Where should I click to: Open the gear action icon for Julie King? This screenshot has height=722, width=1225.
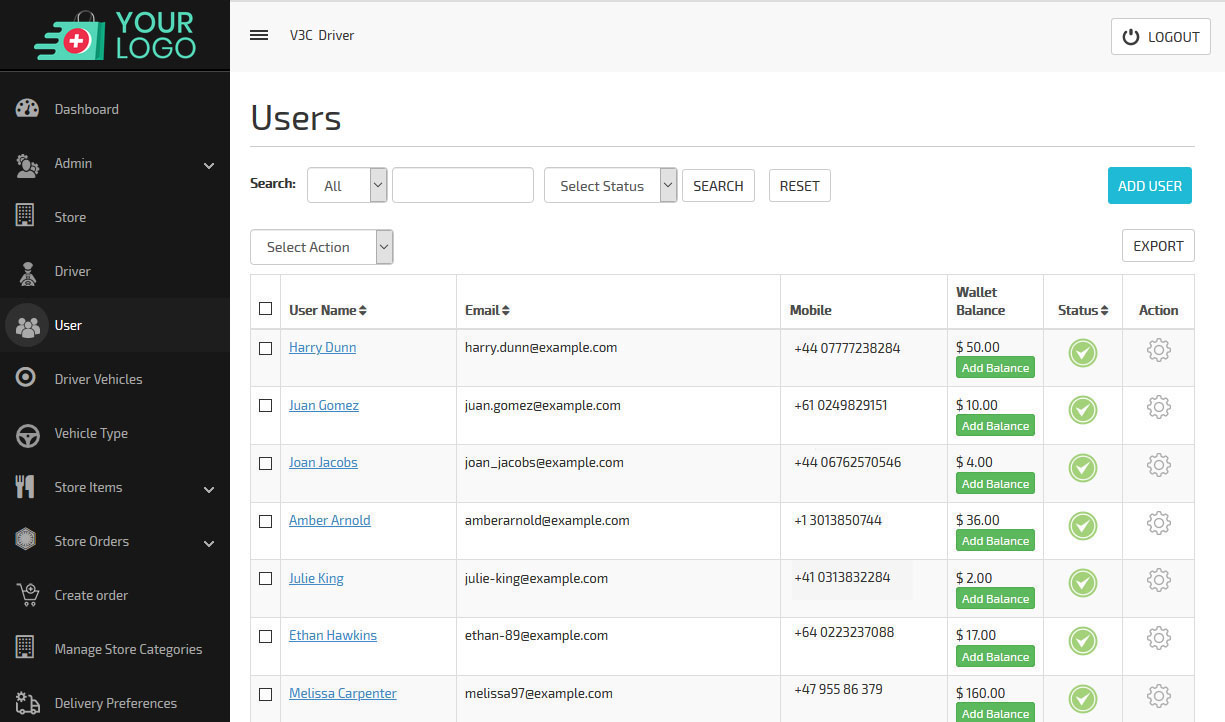(x=1158, y=580)
